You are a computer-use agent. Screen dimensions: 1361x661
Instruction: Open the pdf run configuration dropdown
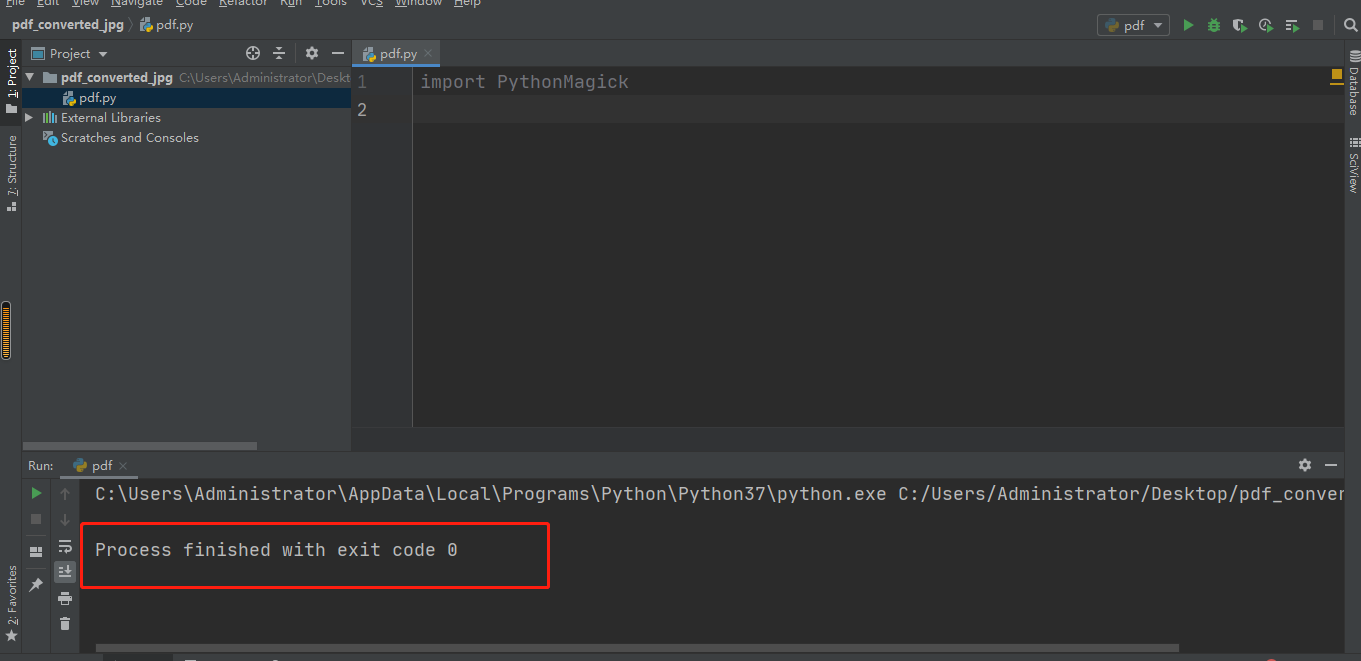coord(1133,26)
